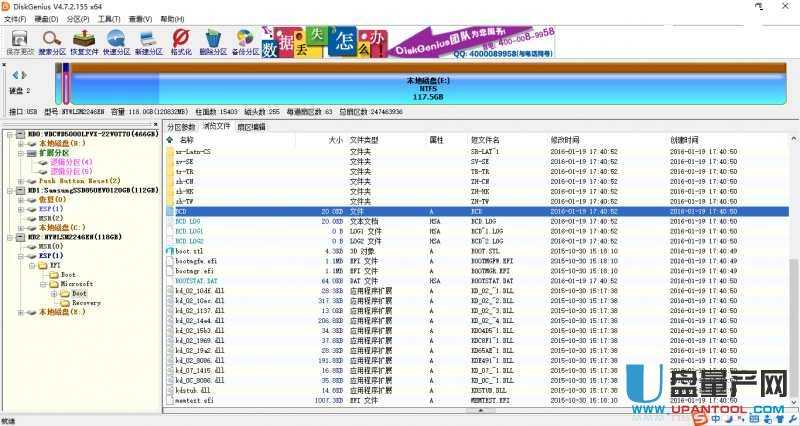Collapse the HD0 WDC disk tree node
This screenshot has width=800, height=426.
10,135
